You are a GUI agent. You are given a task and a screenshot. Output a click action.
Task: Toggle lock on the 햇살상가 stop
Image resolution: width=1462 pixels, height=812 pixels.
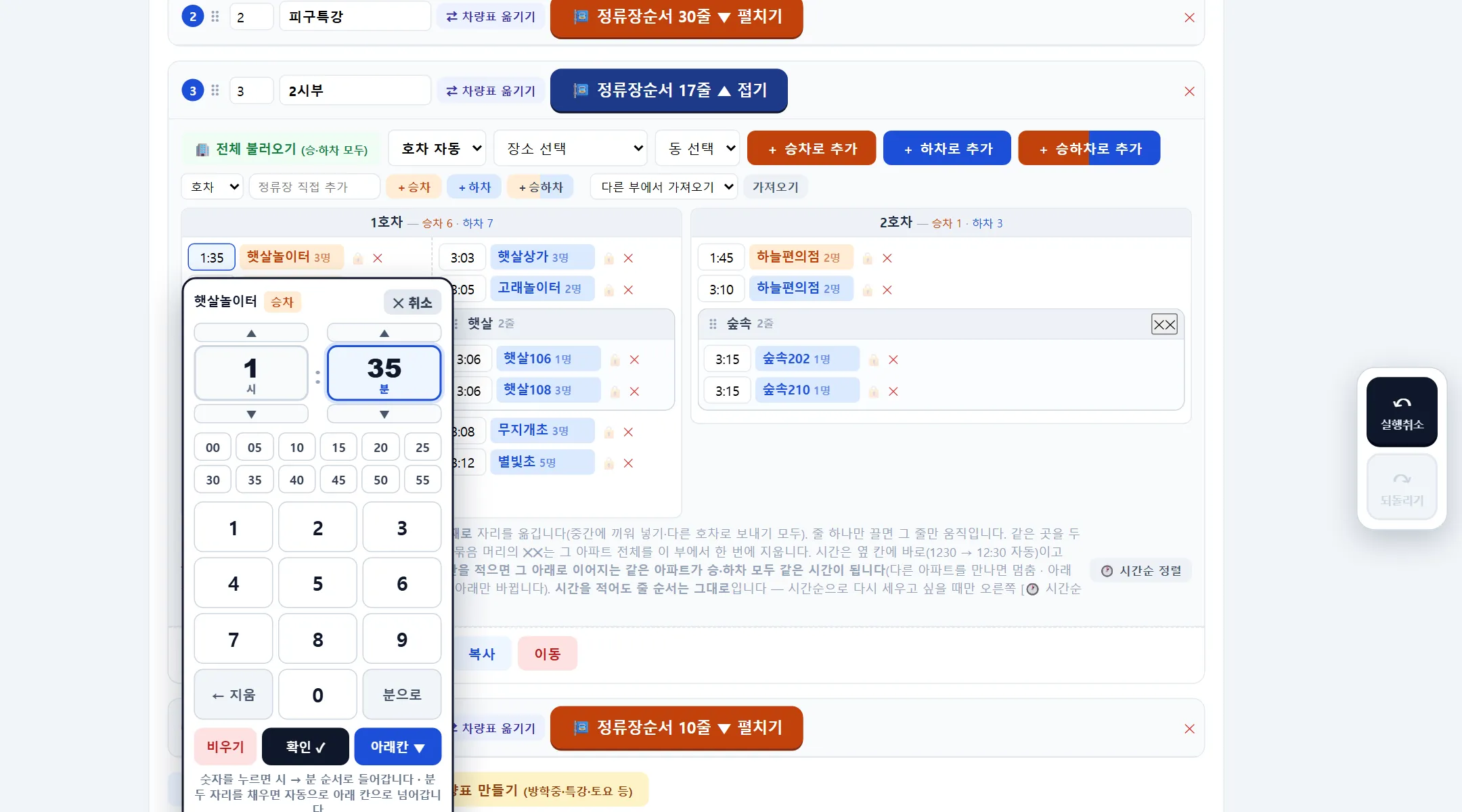(609, 258)
